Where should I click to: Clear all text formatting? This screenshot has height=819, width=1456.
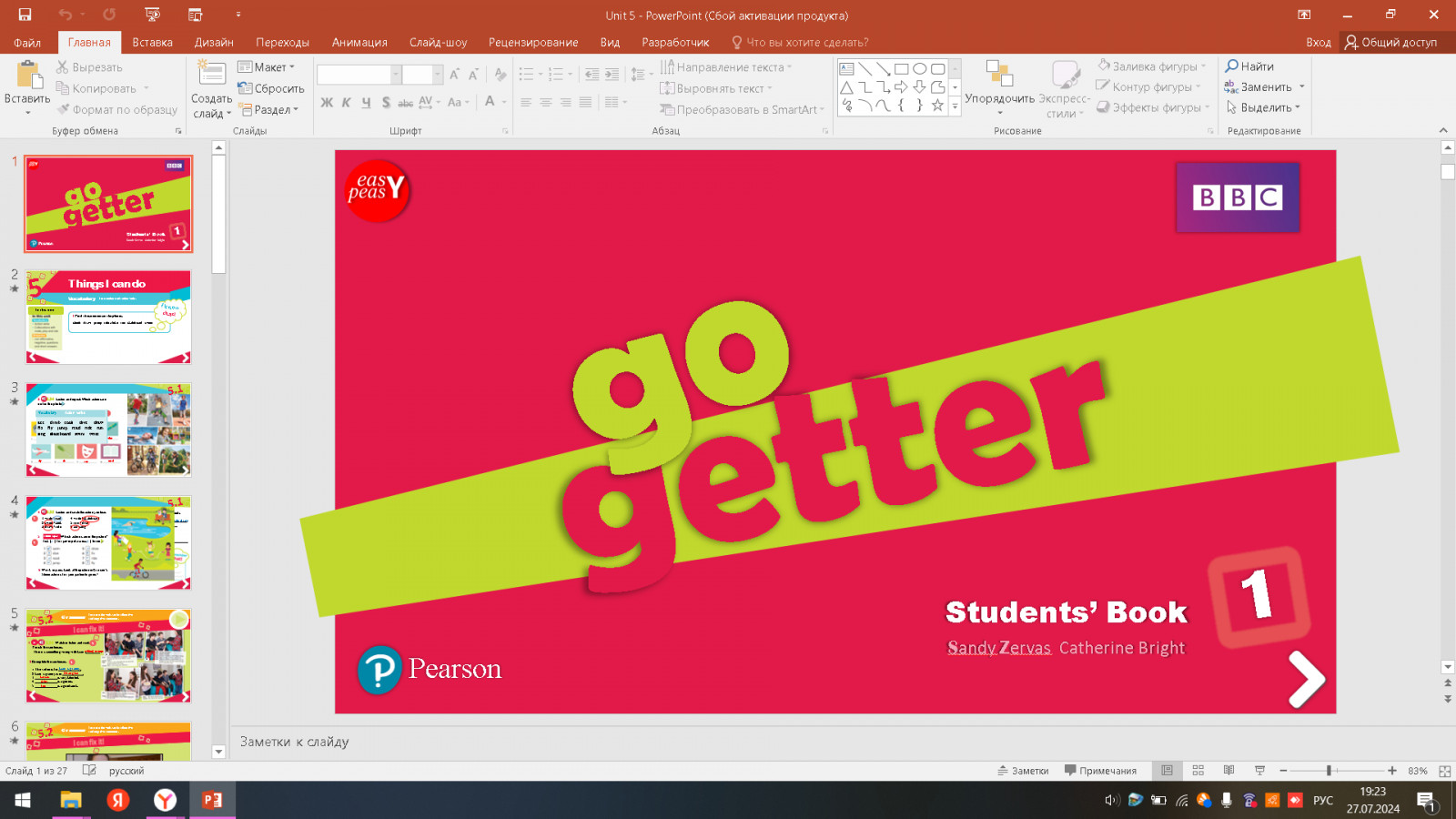pos(500,75)
